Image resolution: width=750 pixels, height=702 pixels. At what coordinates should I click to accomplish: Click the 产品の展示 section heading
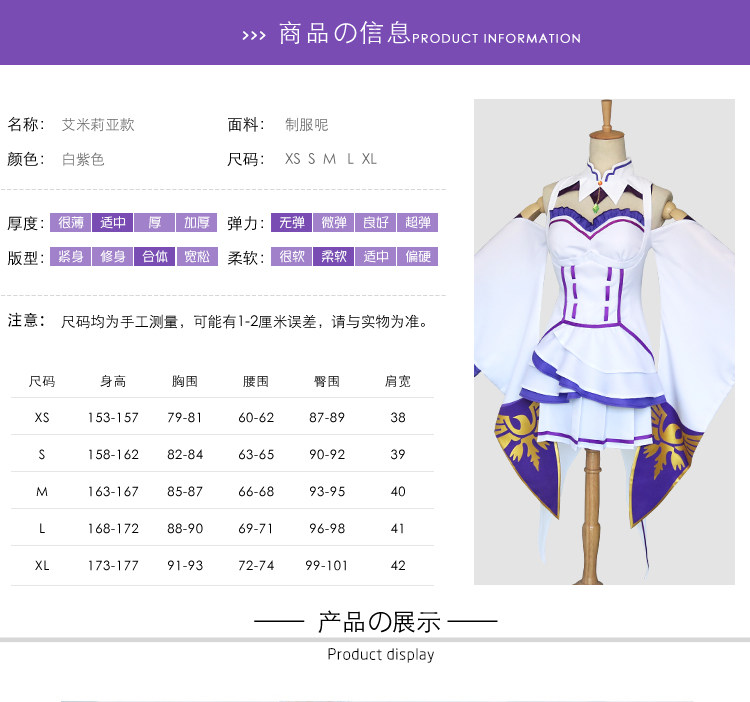pyautogui.click(x=379, y=622)
